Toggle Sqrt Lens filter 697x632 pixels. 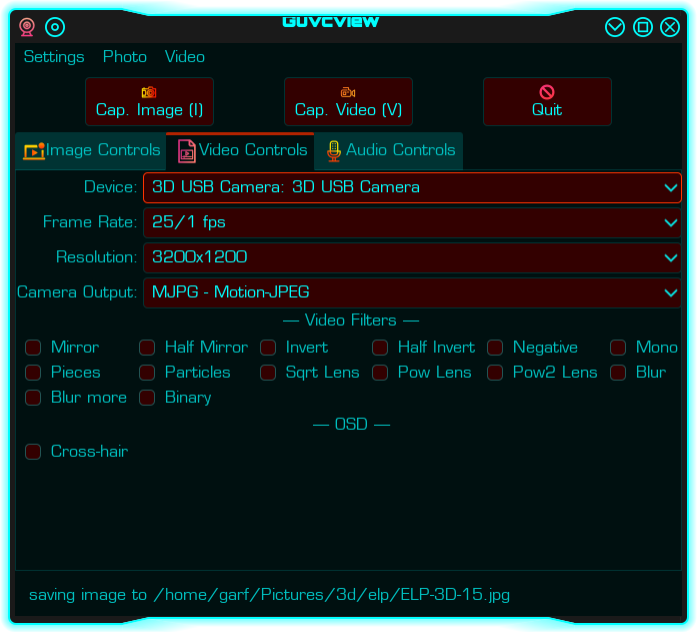[268, 372]
